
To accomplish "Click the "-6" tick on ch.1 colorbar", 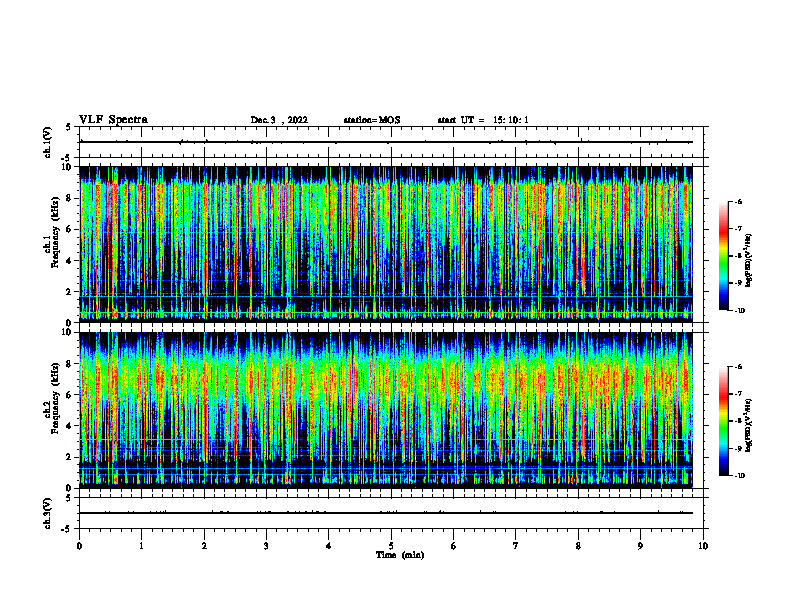I will point(738,201).
